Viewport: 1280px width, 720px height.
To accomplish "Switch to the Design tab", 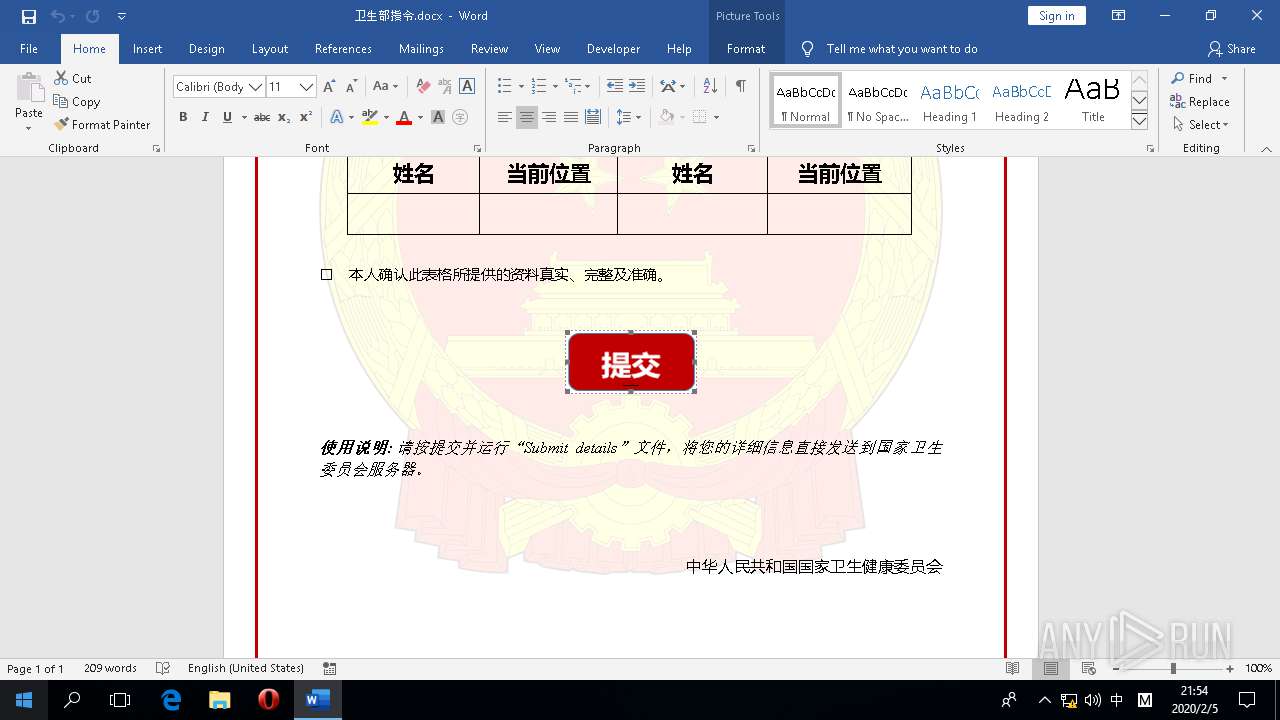I will coord(206,48).
